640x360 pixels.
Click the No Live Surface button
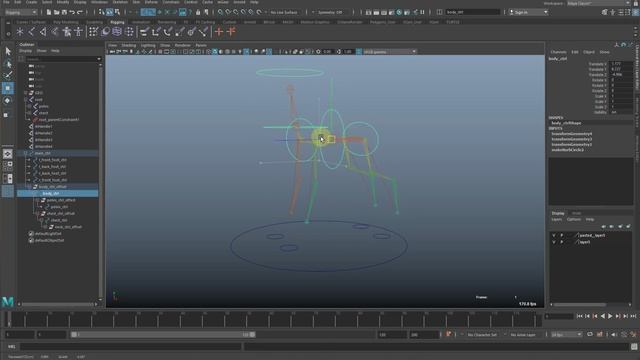(x=284, y=12)
